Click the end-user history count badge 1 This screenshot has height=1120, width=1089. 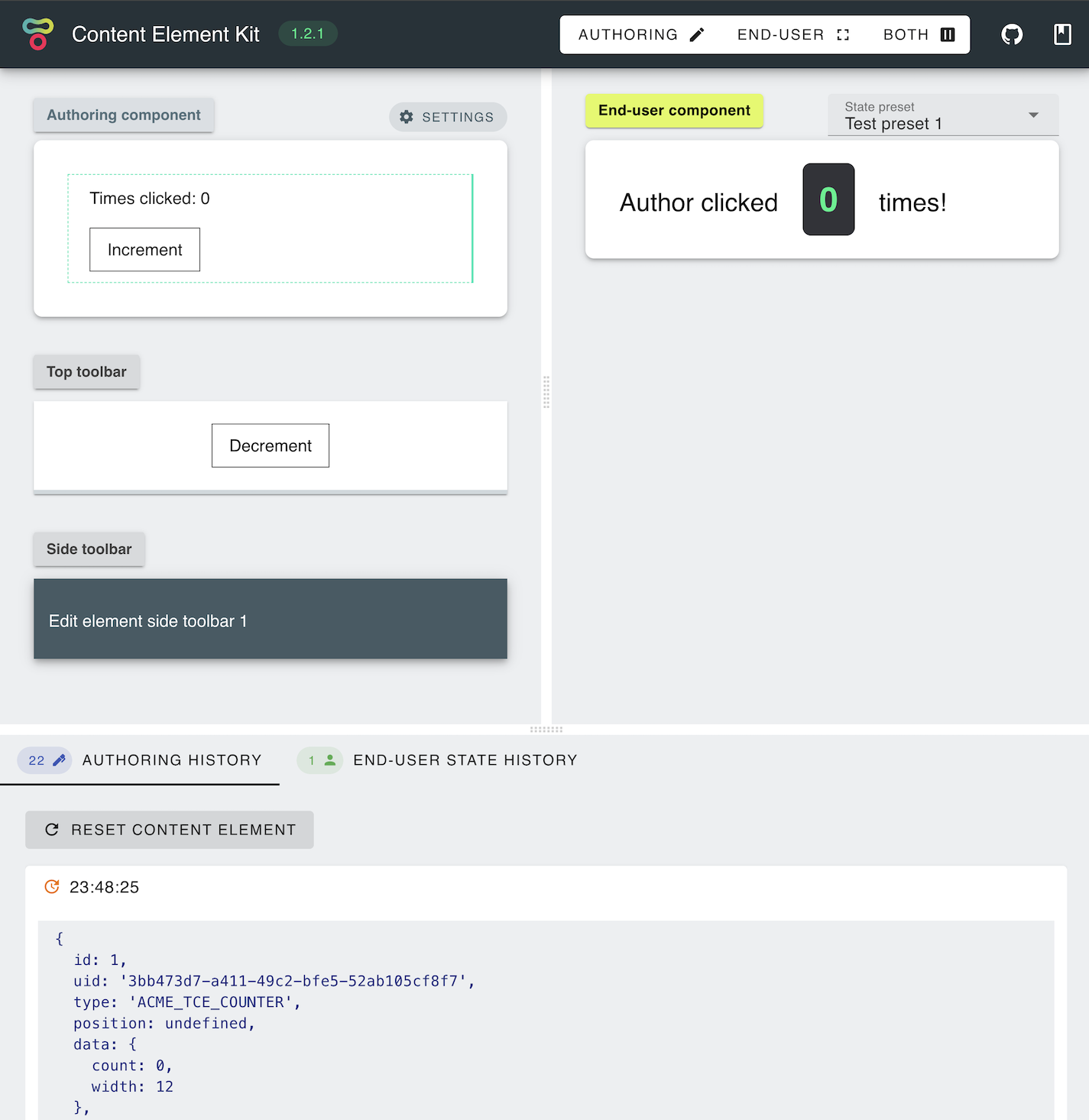pos(320,760)
